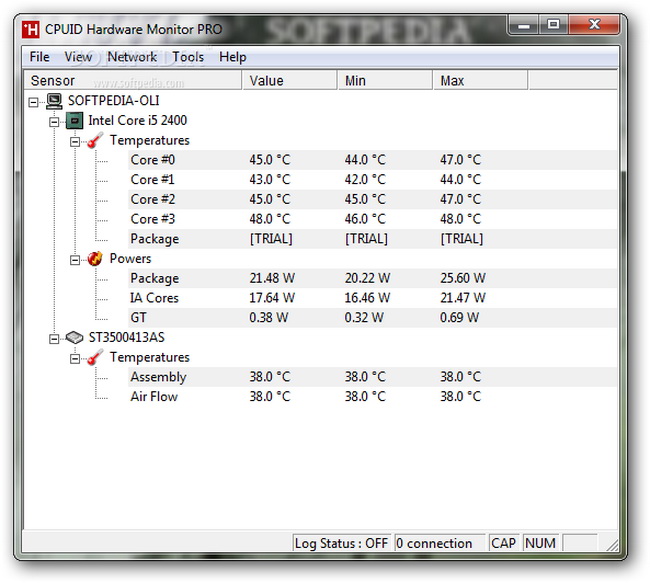The height and width of the screenshot is (583, 650).
Task: Click the NUM status bar indicator
Action: coord(541,543)
